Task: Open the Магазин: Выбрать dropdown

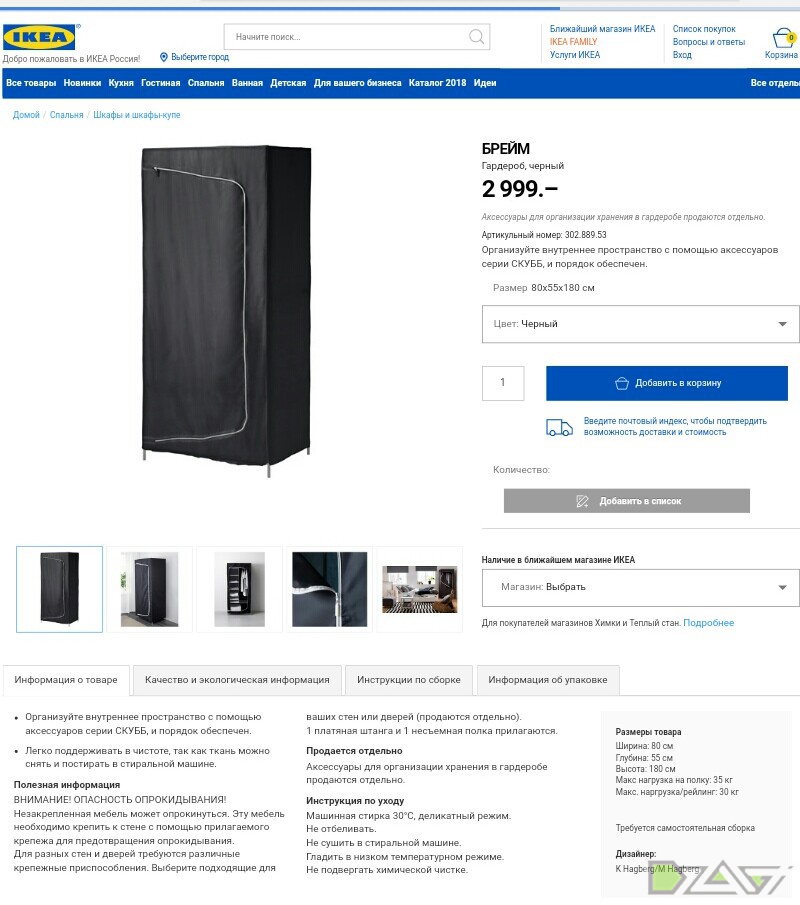Action: point(641,588)
